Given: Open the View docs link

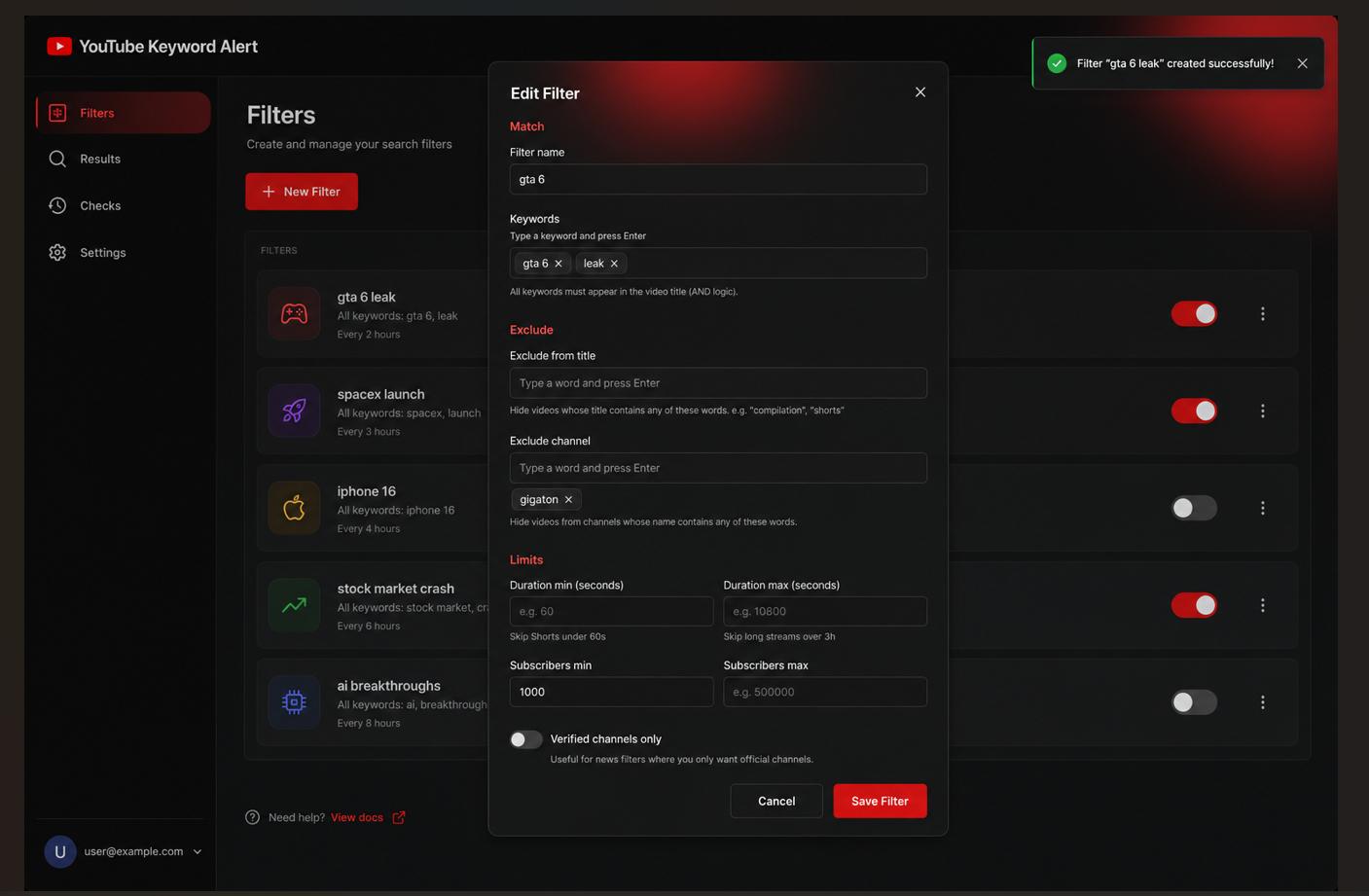Looking at the screenshot, I should pyautogui.click(x=357, y=817).
